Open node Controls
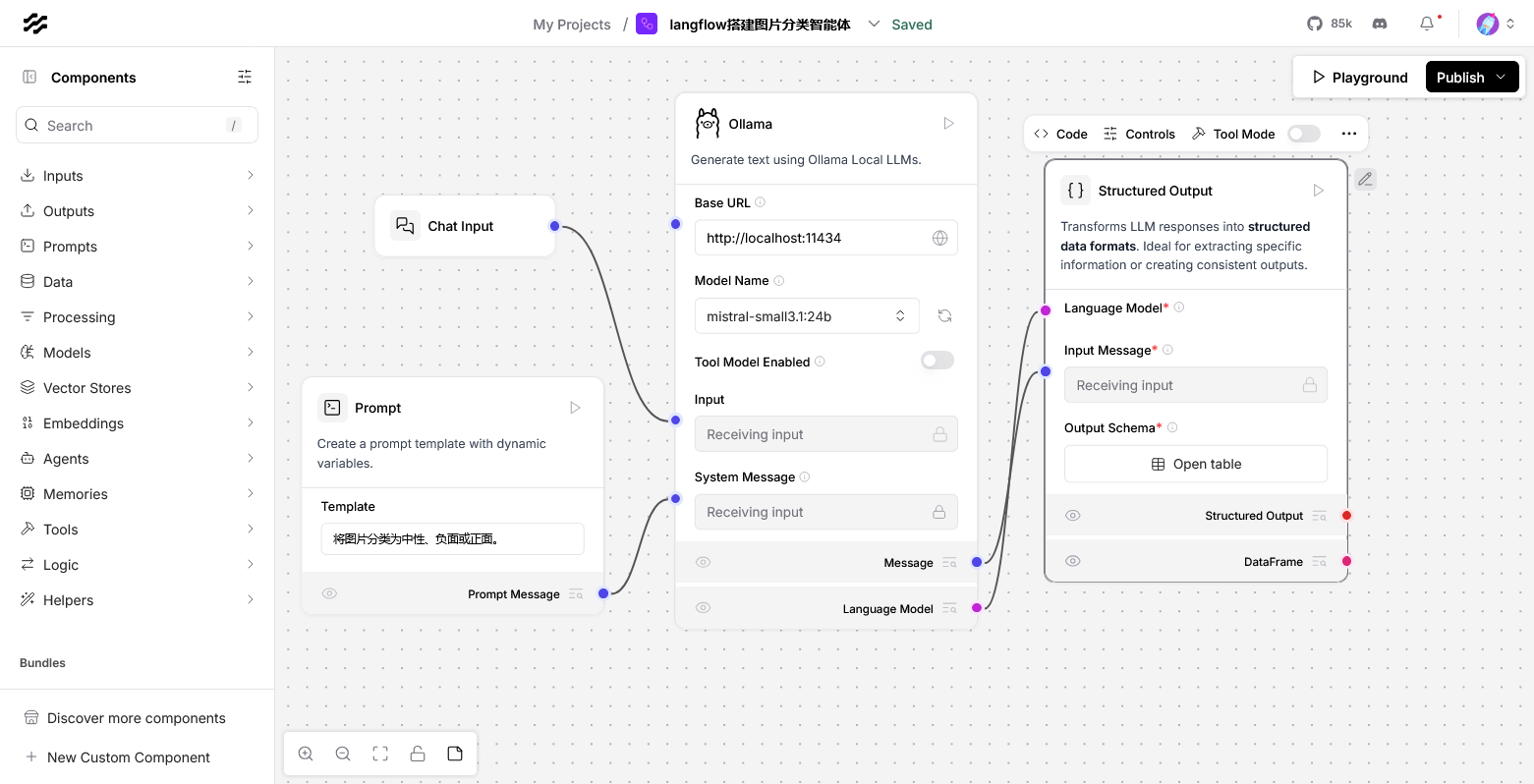Viewport: 1534px width, 784px height. click(1139, 134)
